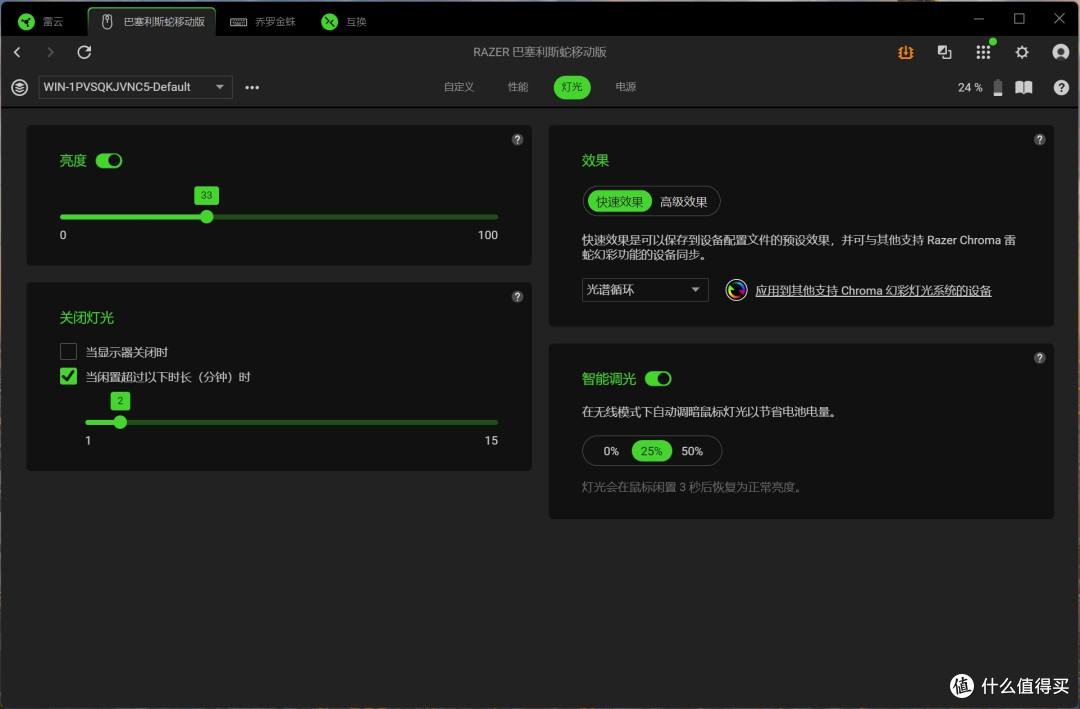1080x709 pixels.
Task: Click the 100 brightness maximum label
Action: click(488, 235)
